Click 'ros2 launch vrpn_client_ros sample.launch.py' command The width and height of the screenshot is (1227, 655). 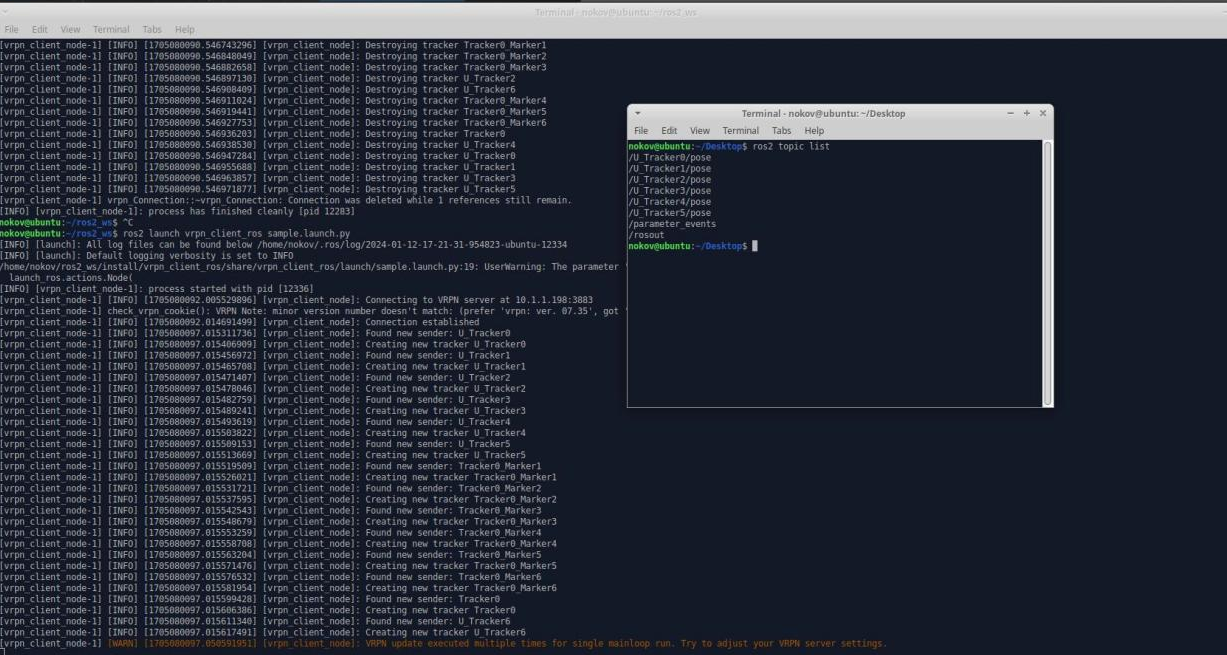pyautogui.click(x=236, y=233)
